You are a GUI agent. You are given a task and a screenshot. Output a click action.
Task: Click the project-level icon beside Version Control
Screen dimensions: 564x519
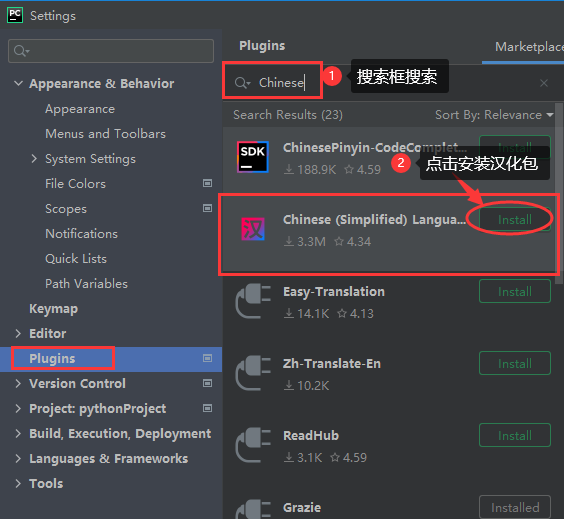click(x=207, y=383)
